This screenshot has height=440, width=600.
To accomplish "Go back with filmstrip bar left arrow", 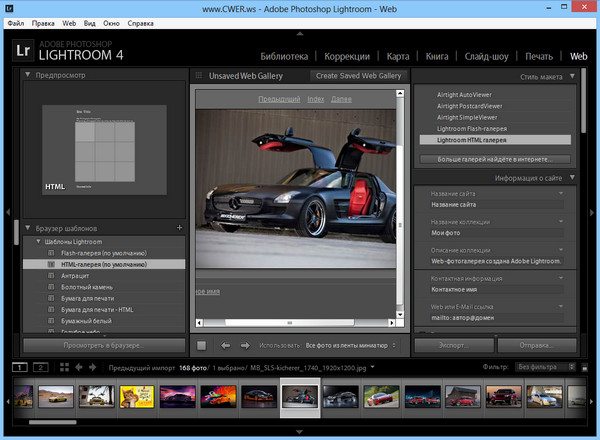I will [79, 367].
